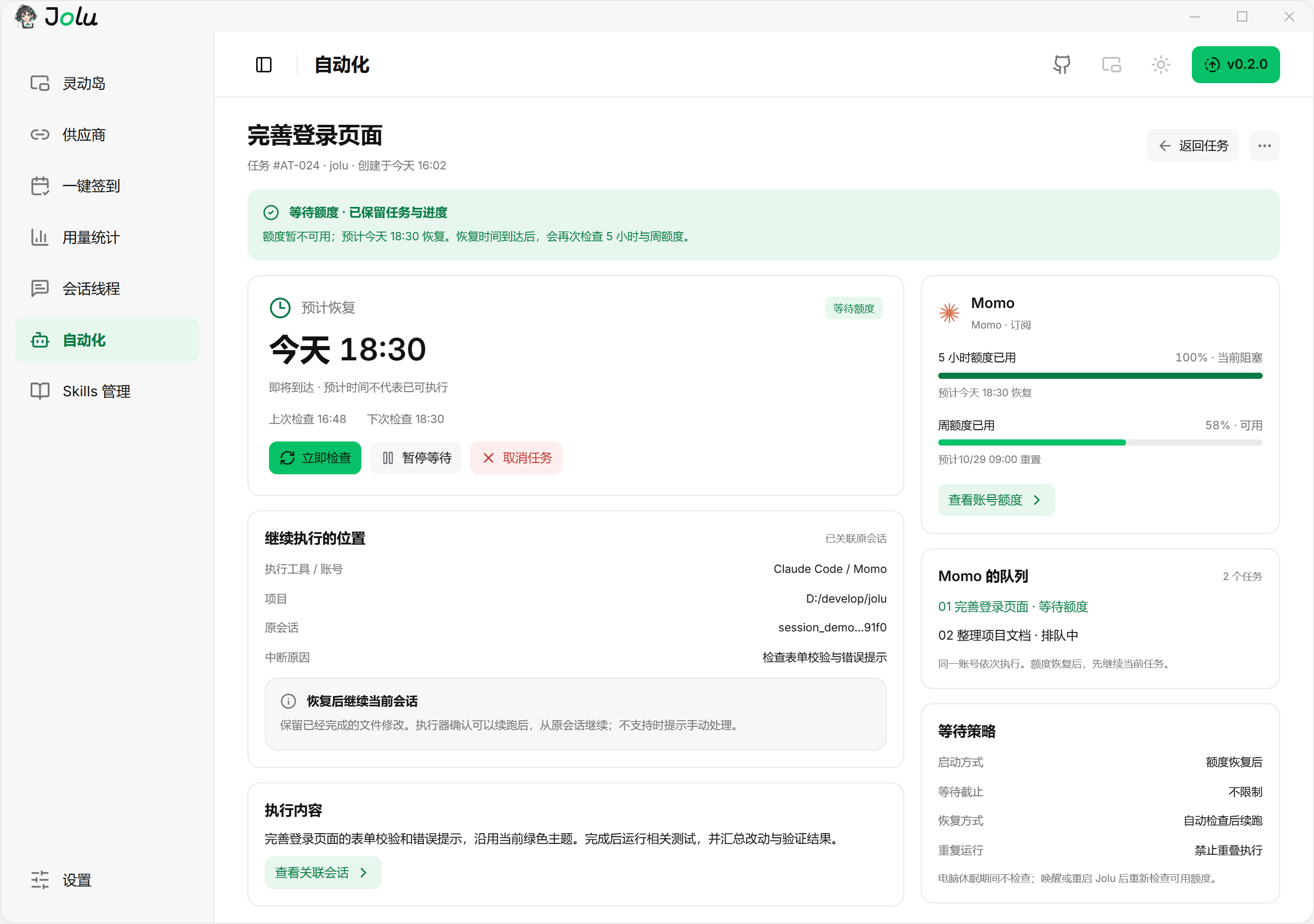Click the Claude Code / Momo value
Viewport: 1314px width, 924px height.
point(830,570)
